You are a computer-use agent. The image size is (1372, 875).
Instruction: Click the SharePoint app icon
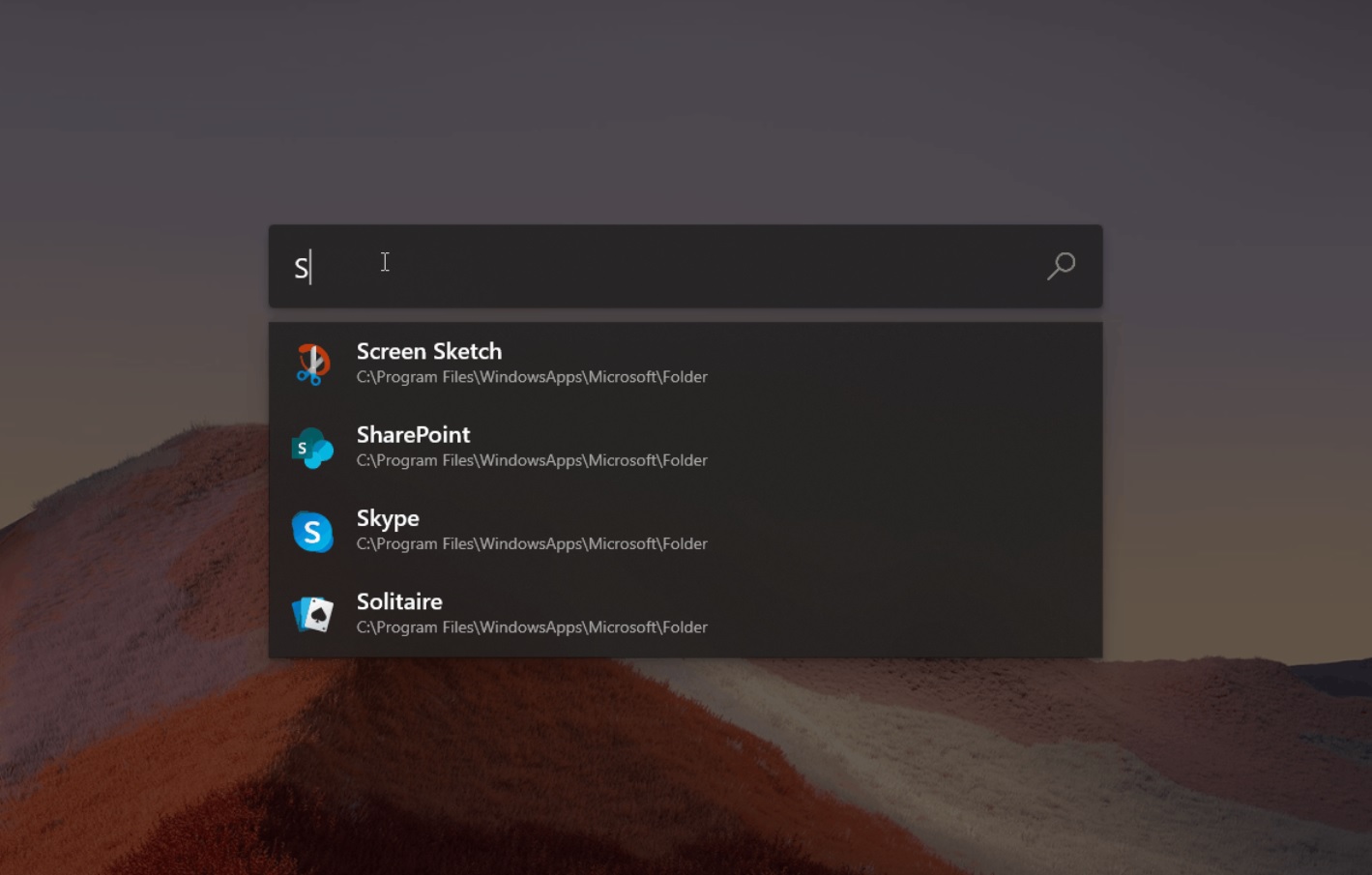click(x=312, y=448)
